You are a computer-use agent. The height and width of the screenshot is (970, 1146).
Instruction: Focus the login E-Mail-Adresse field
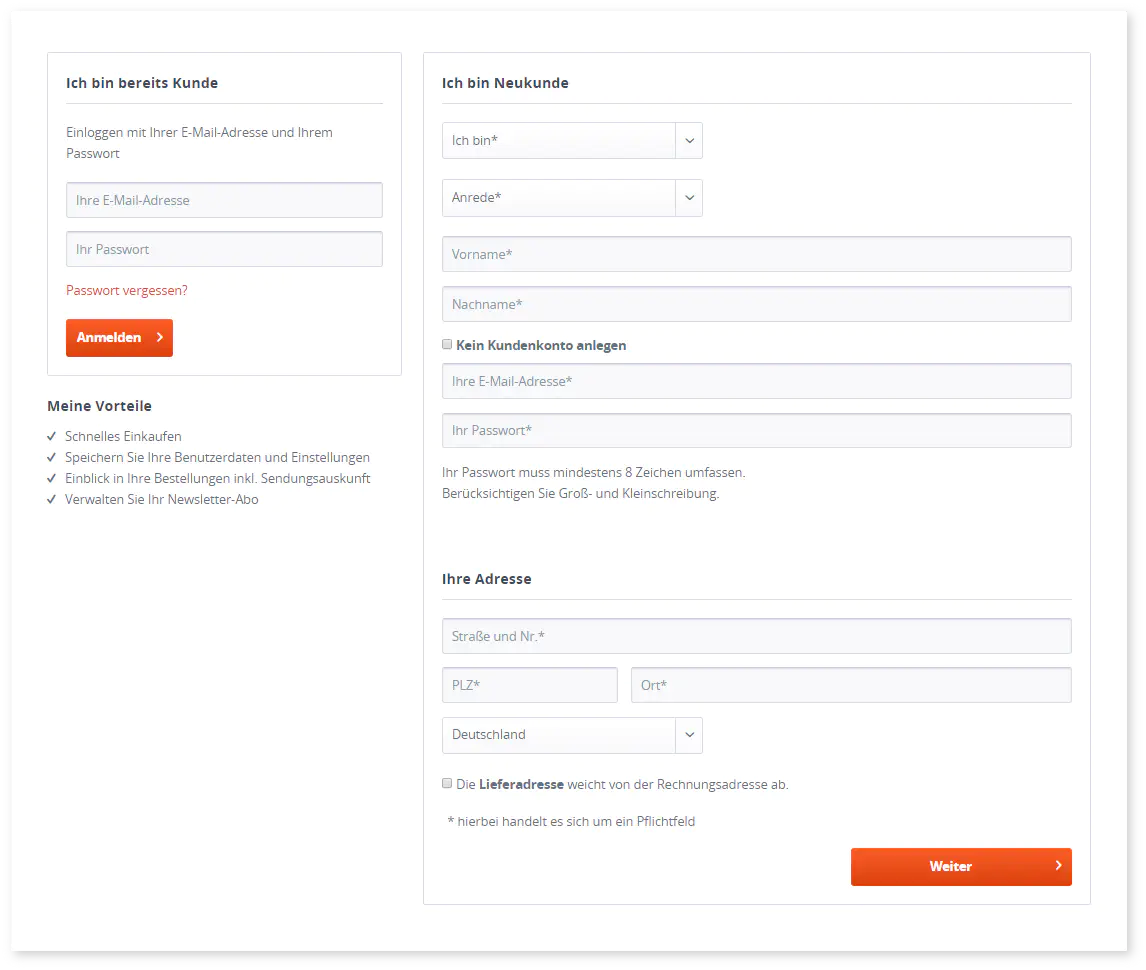pos(224,200)
